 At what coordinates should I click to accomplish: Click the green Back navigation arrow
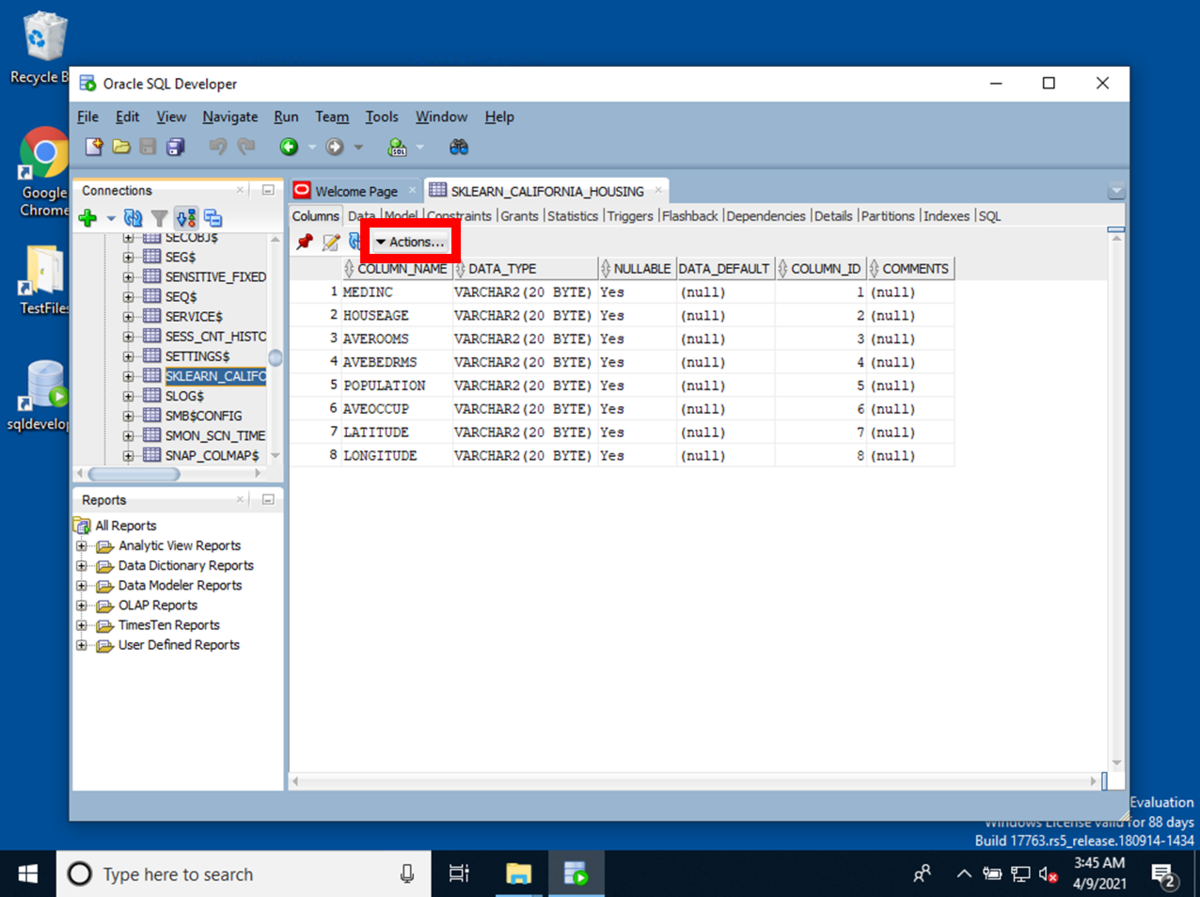click(289, 147)
